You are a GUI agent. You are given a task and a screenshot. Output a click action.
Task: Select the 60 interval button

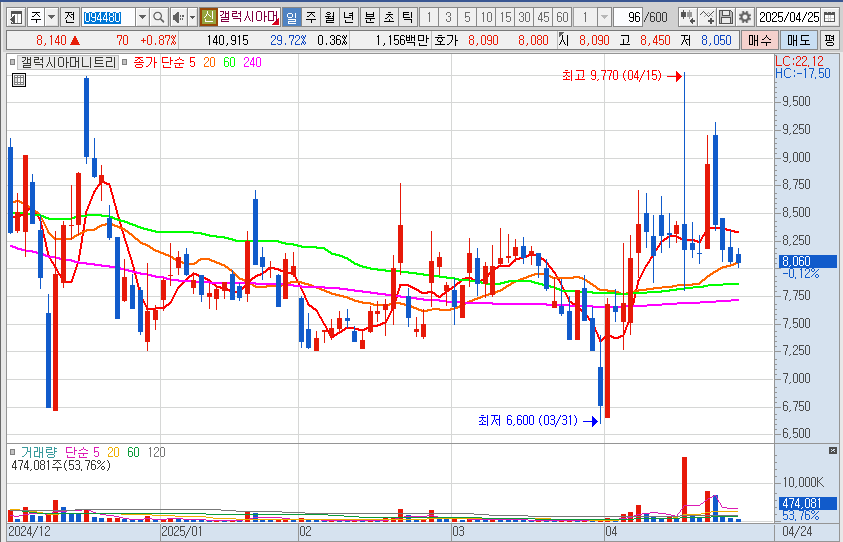pos(562,18)
